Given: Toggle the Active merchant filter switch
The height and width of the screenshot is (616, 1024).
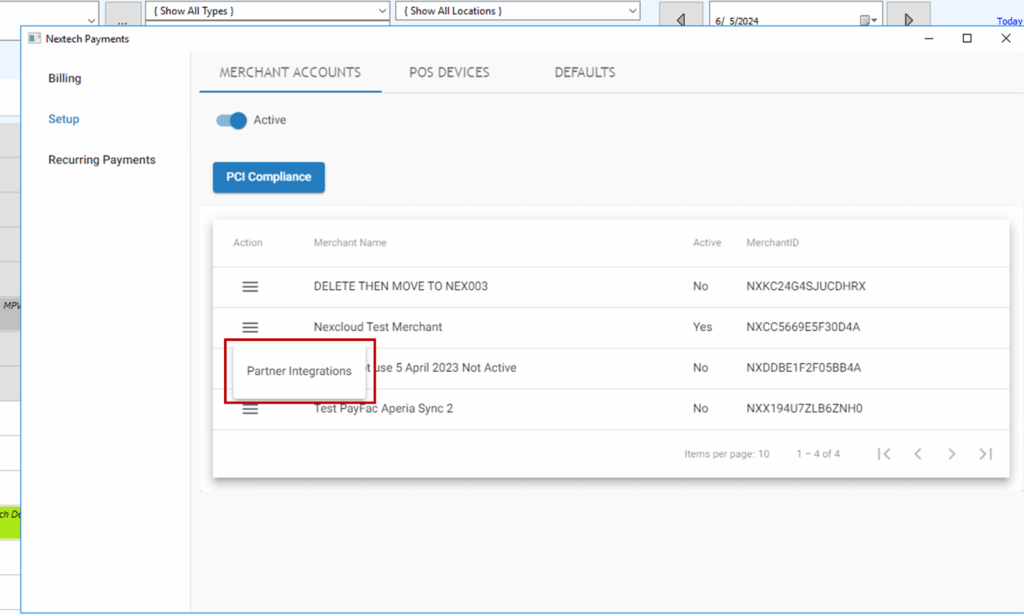Looking at the screenshot, I should click(232, 120).
